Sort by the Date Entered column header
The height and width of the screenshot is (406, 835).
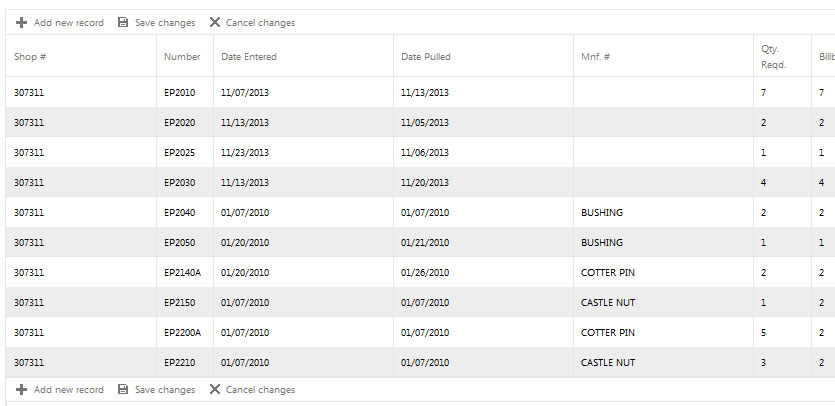pos(249,57)
